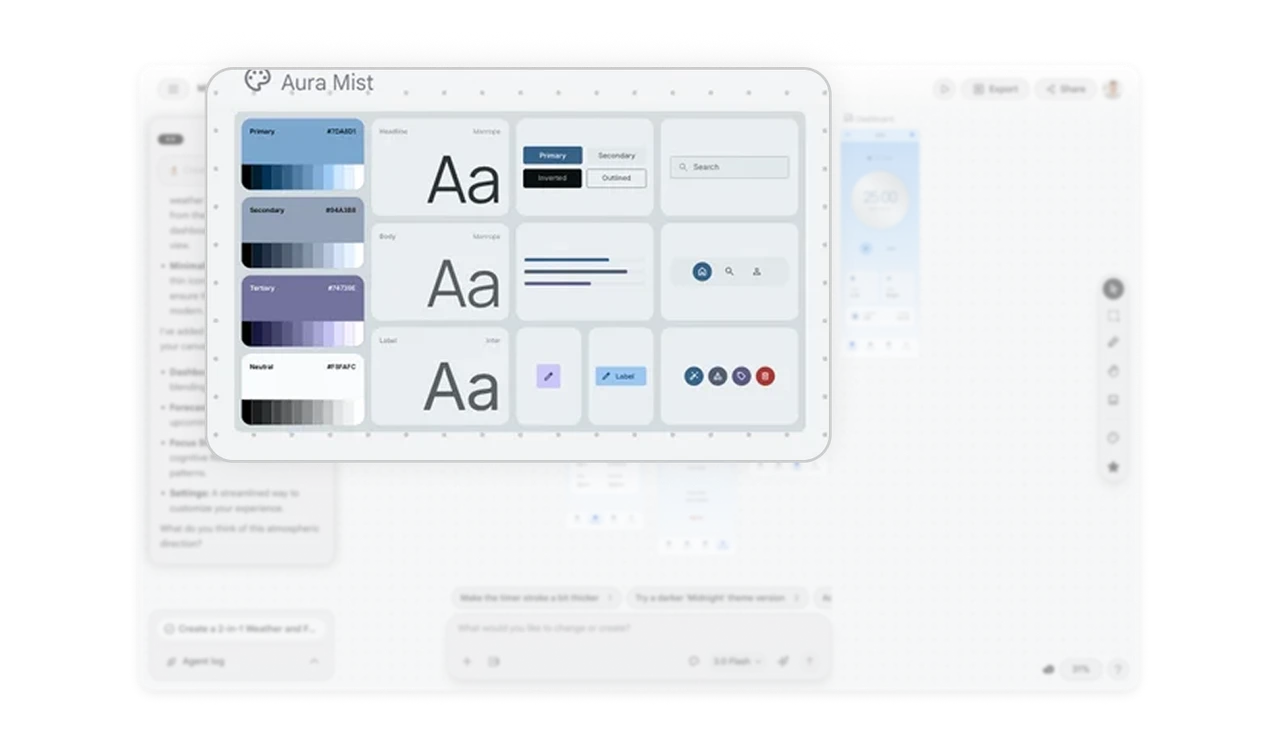
Task: Select the hand tool in the right toolbar
Action: click(1113, 371)
